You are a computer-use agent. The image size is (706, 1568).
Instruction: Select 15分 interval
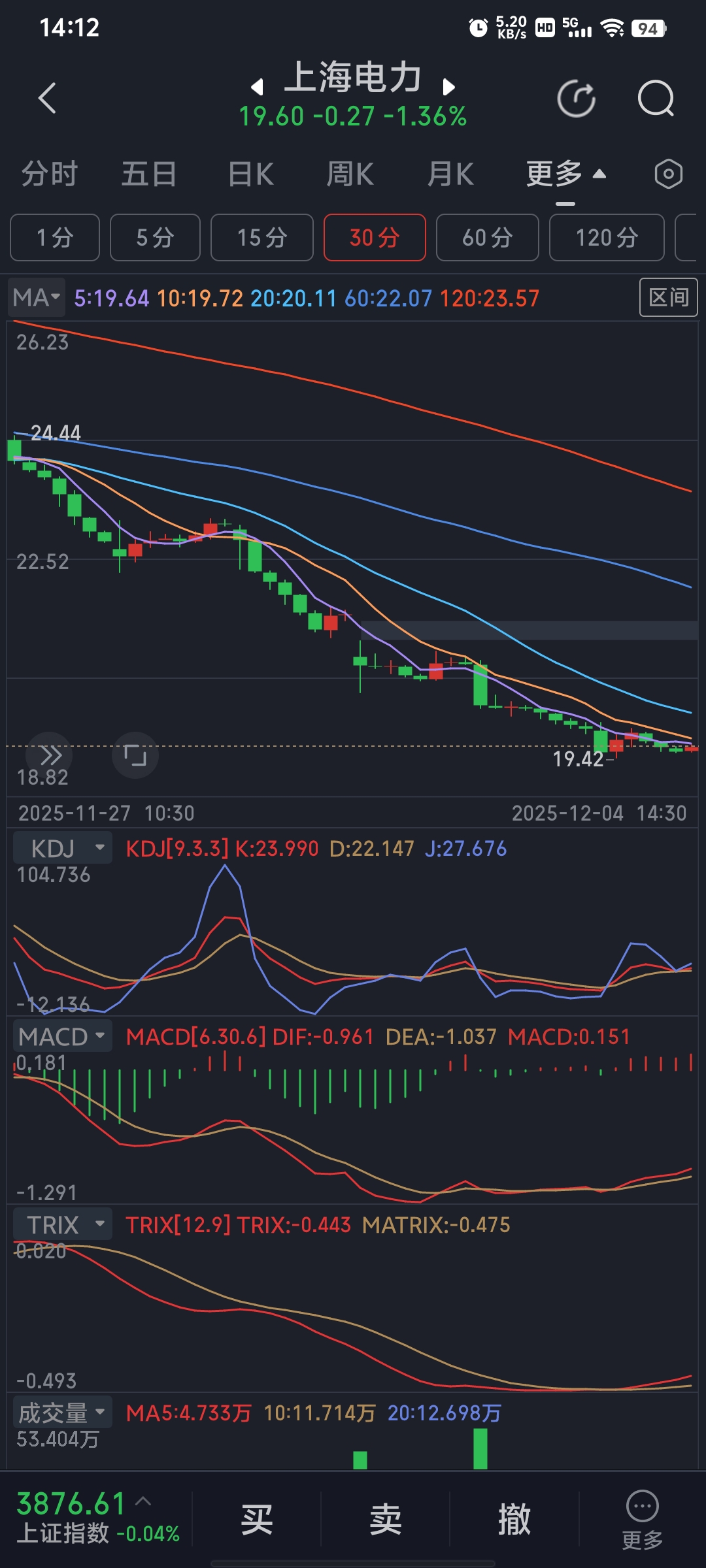pos(262,237)
